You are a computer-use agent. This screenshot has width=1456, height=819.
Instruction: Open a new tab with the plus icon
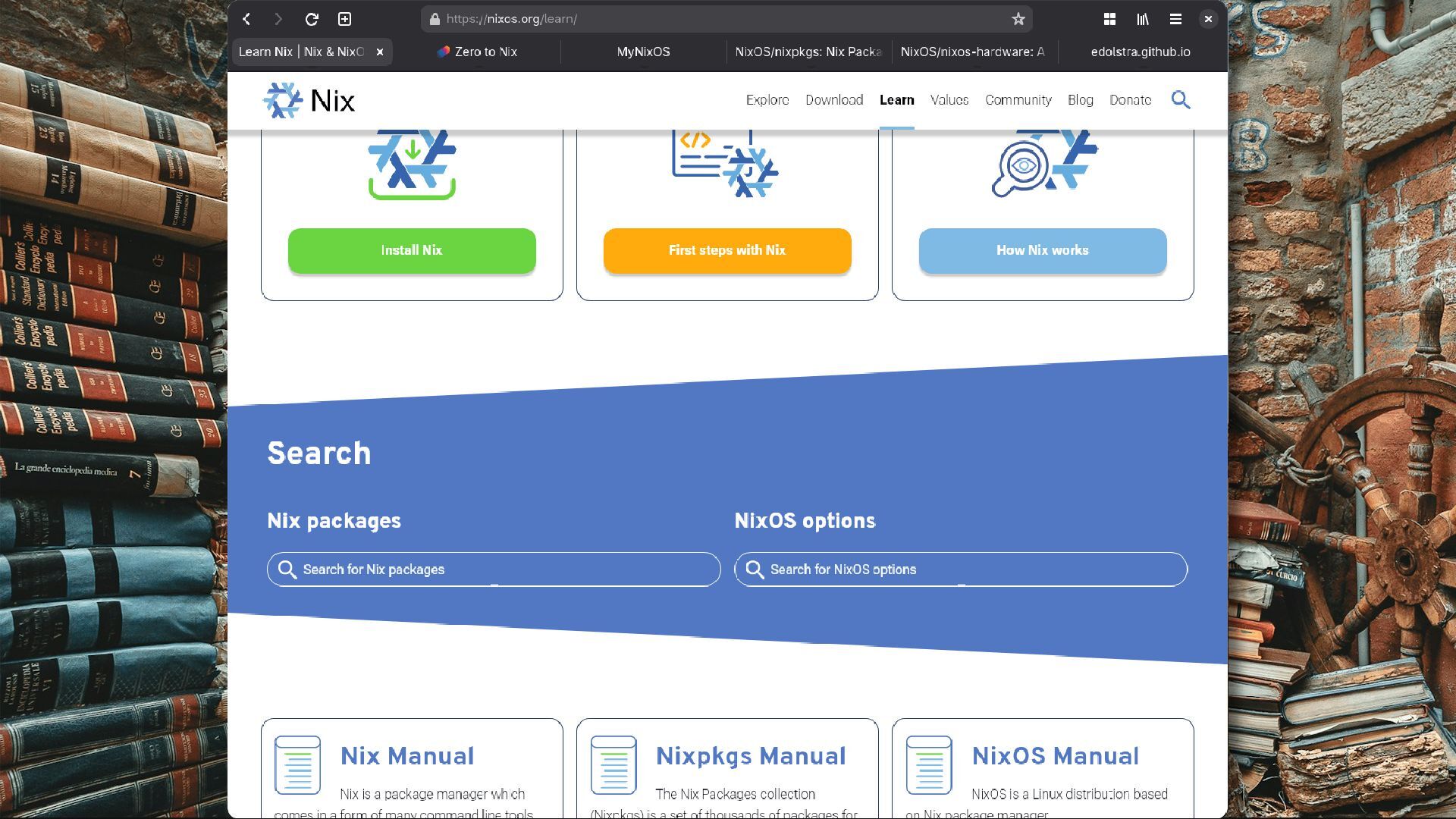344,19
